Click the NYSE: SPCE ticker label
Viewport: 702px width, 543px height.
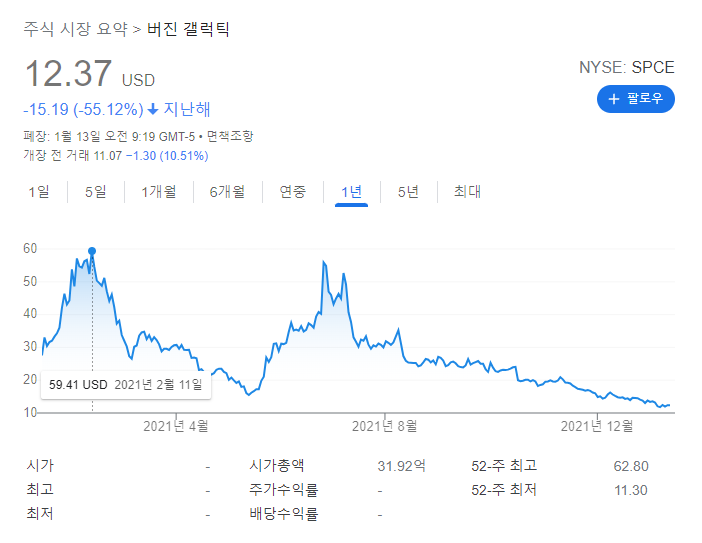pos(627,68)
